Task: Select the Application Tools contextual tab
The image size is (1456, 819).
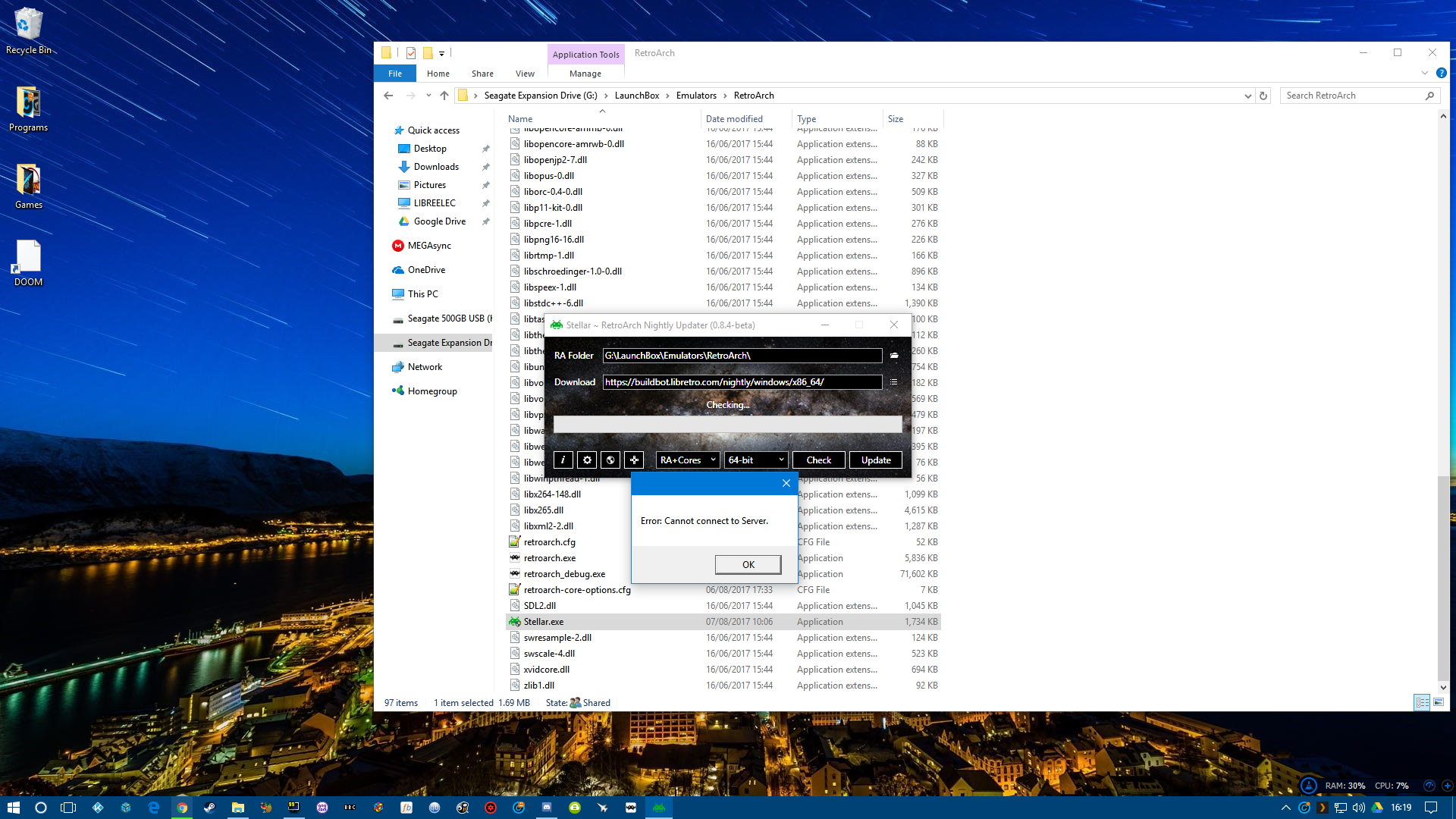Action: click(x=586, y=54)
